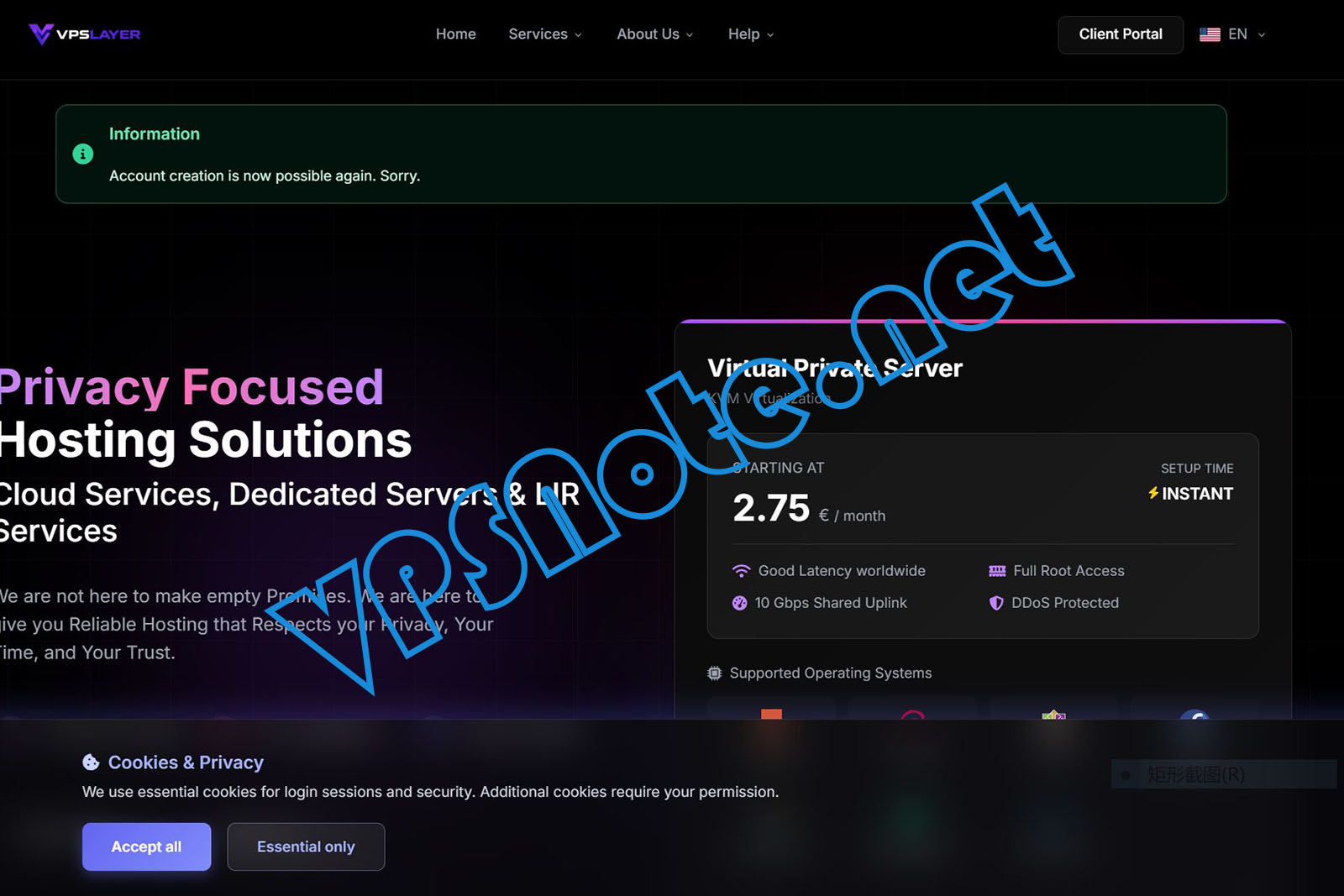This screenshot has height=896, width=1344.
Task: Click the 'Privacy Focused' headline
Action: pyautogui.click(x=192, y=387)
